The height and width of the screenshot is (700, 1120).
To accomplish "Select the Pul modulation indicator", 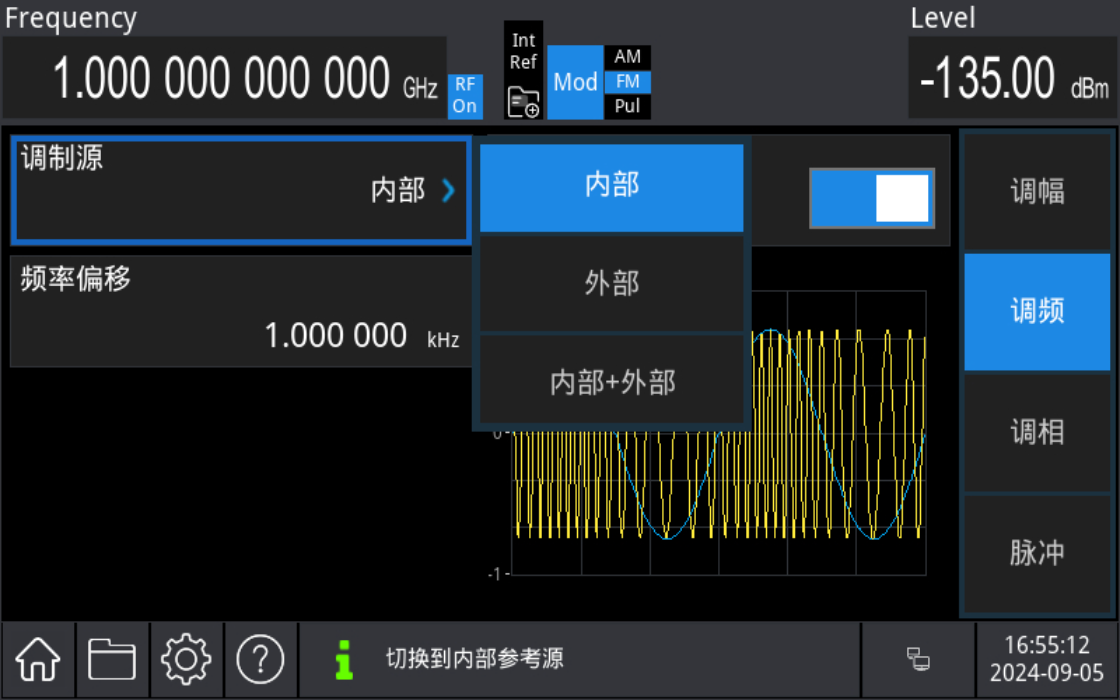I will coord(627,106).
